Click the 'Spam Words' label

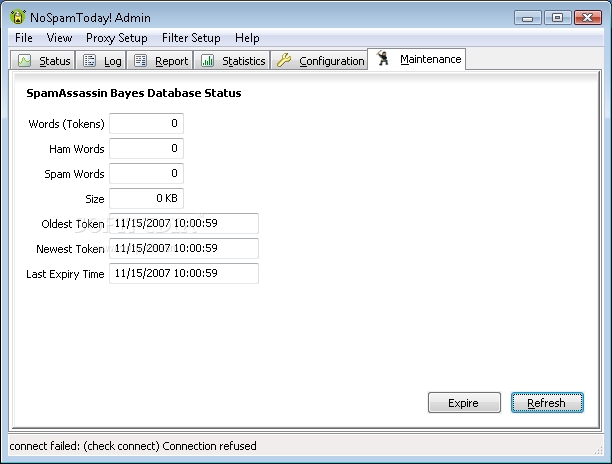[74, 174]
